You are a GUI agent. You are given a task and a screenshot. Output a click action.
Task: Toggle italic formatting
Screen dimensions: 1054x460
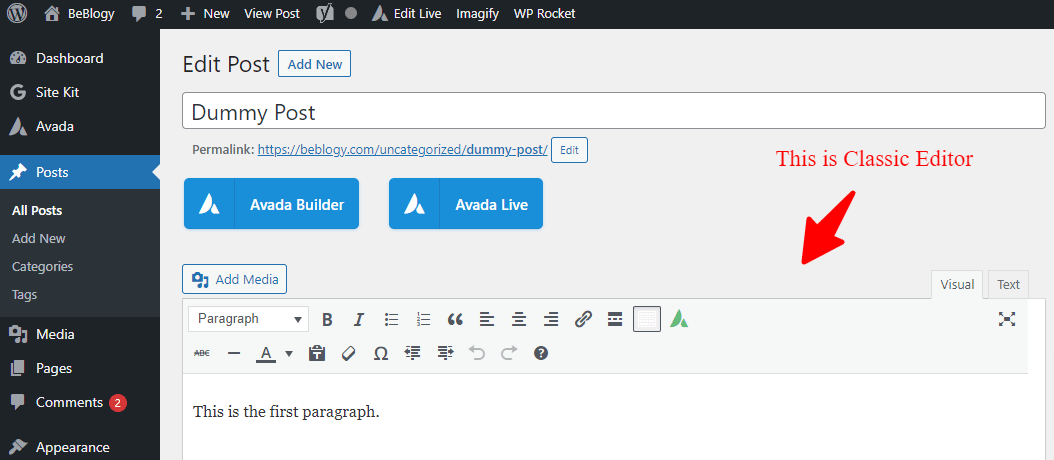[x=359, y=319]
